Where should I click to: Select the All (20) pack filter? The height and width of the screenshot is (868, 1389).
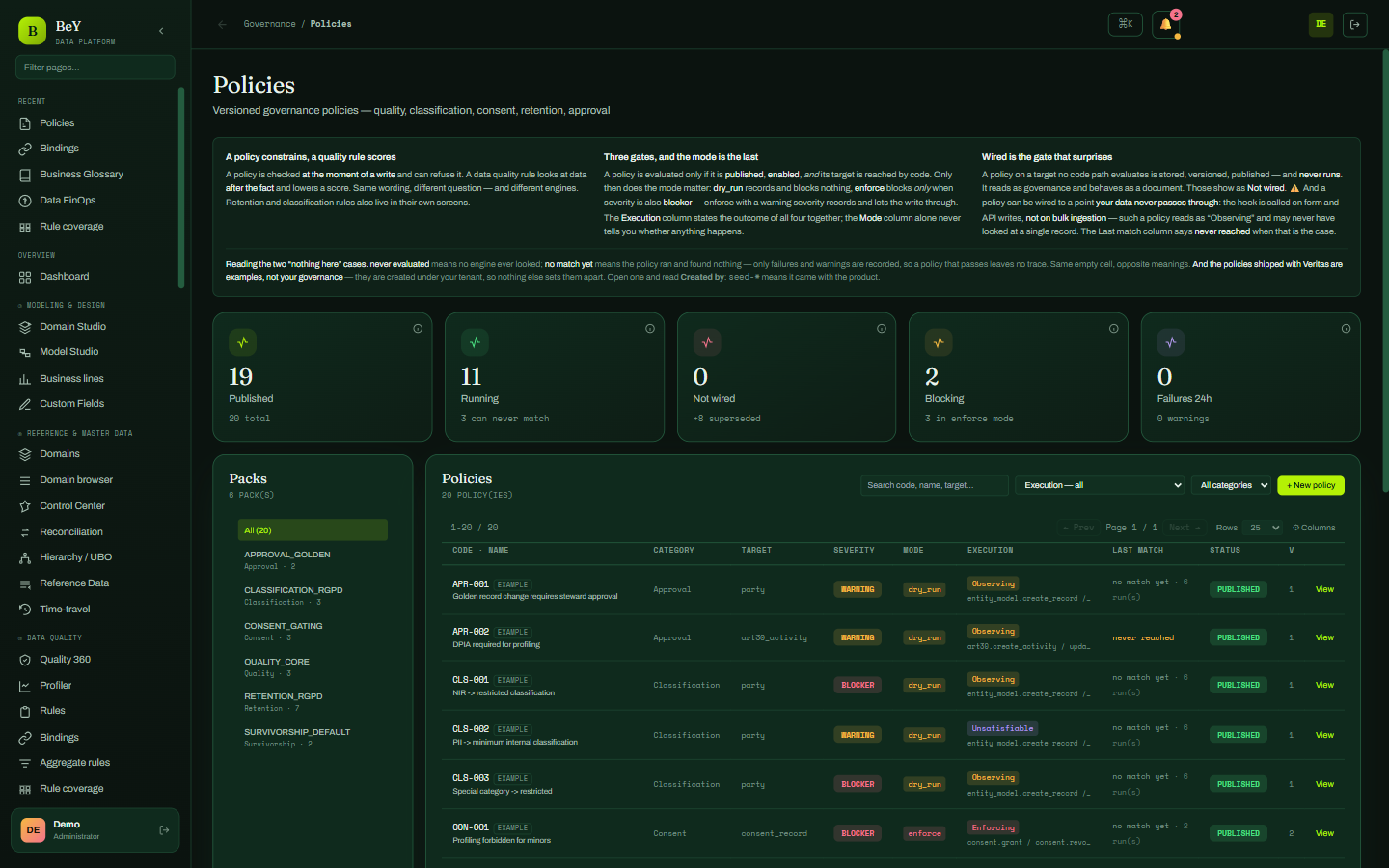pos(313,530)
